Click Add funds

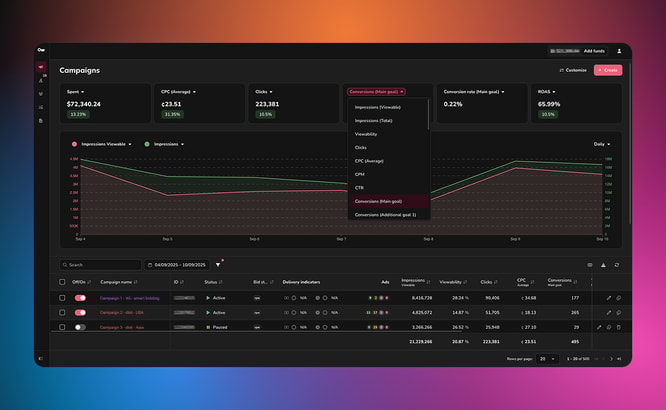pos(594,51)
